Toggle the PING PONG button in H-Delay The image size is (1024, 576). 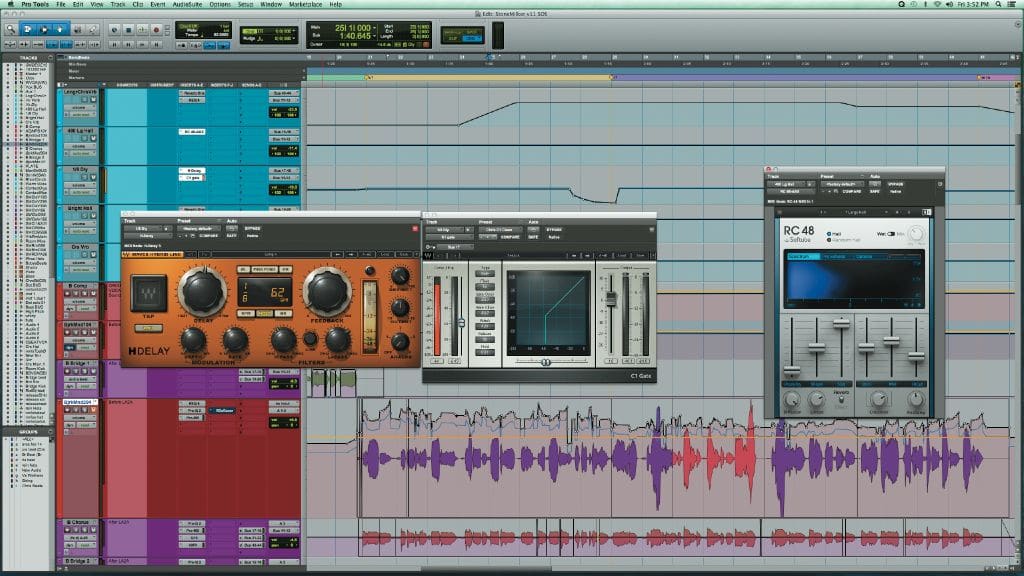[264, 269]
